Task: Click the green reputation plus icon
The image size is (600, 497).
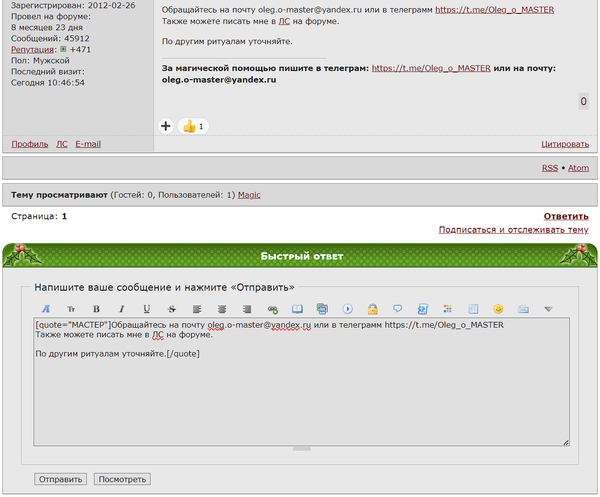Action: click(63, 49)
